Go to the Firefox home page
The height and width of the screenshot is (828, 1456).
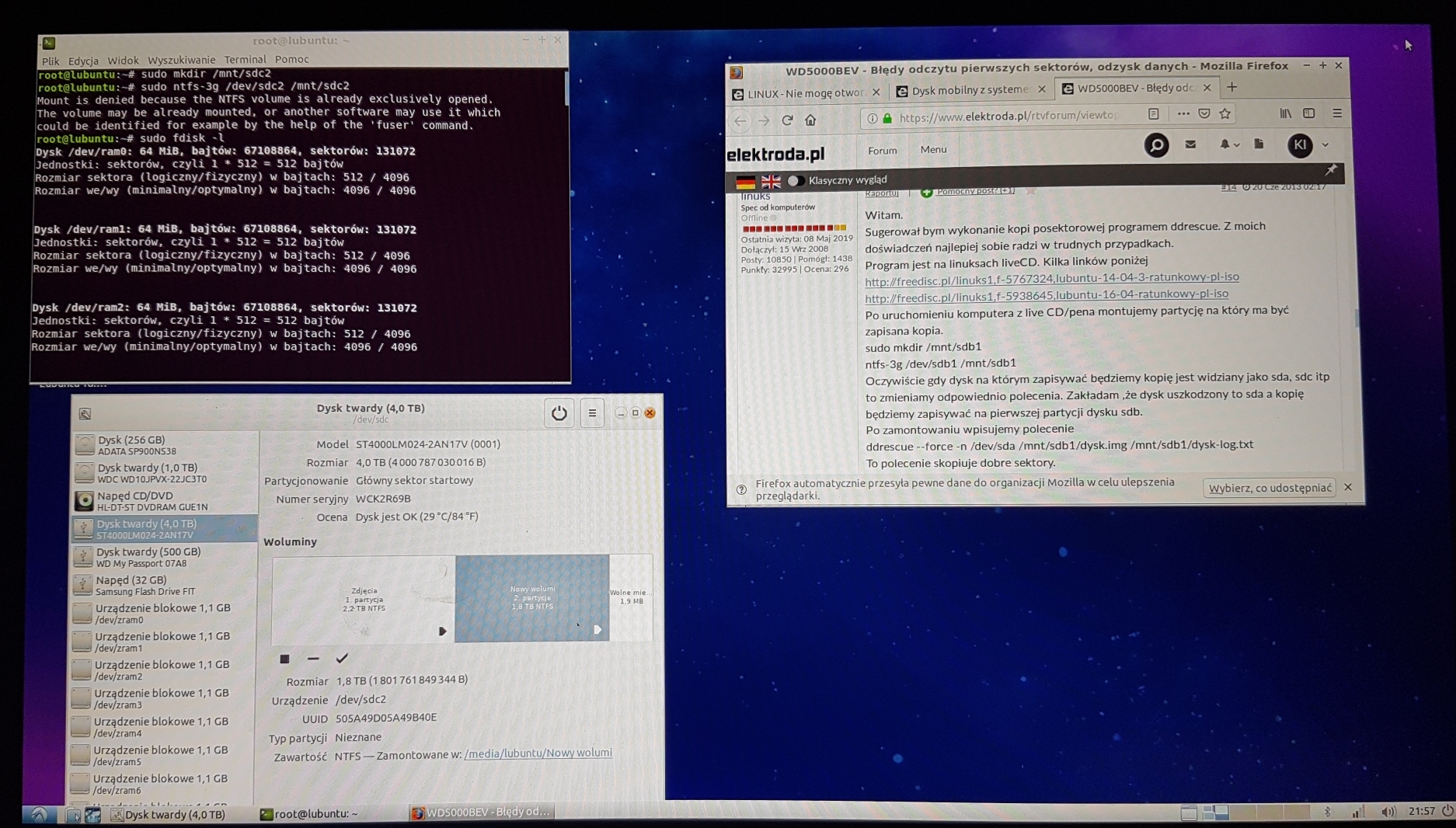[x=811, y=120]
